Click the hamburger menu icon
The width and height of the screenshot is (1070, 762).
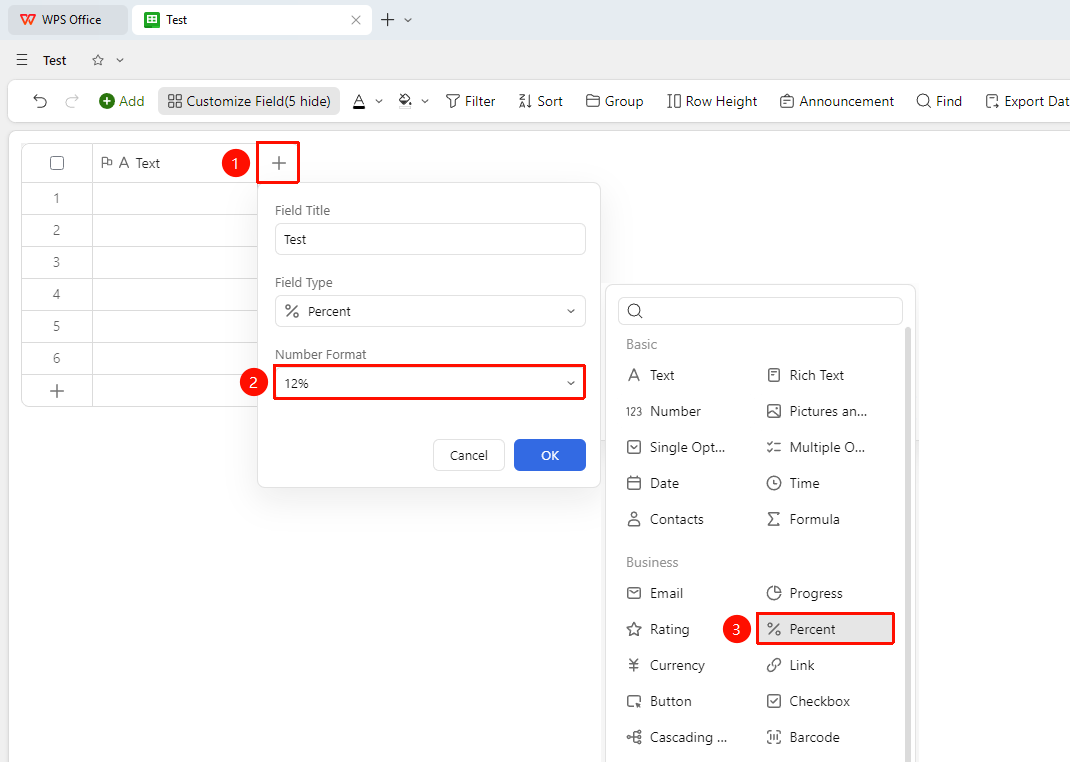click(x=22, y=60)
